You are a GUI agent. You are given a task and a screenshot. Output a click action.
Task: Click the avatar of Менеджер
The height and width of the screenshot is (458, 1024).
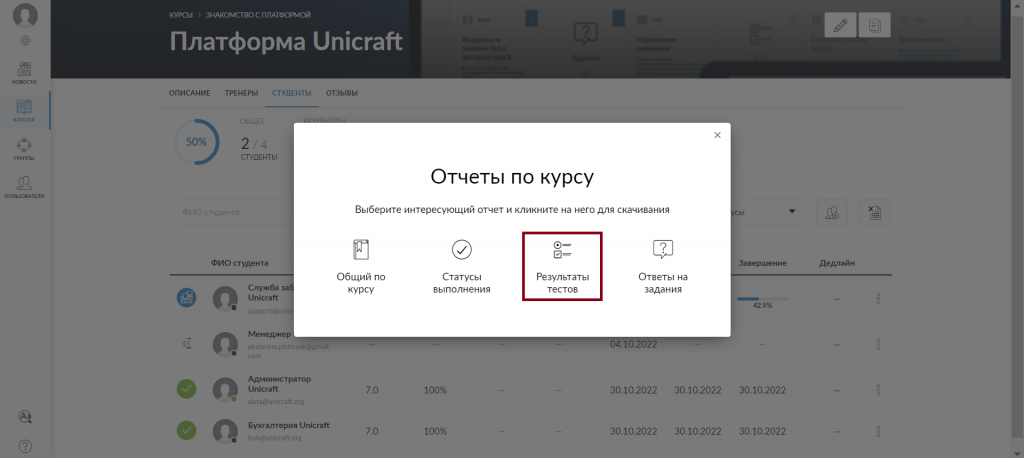tap(225, 344)
